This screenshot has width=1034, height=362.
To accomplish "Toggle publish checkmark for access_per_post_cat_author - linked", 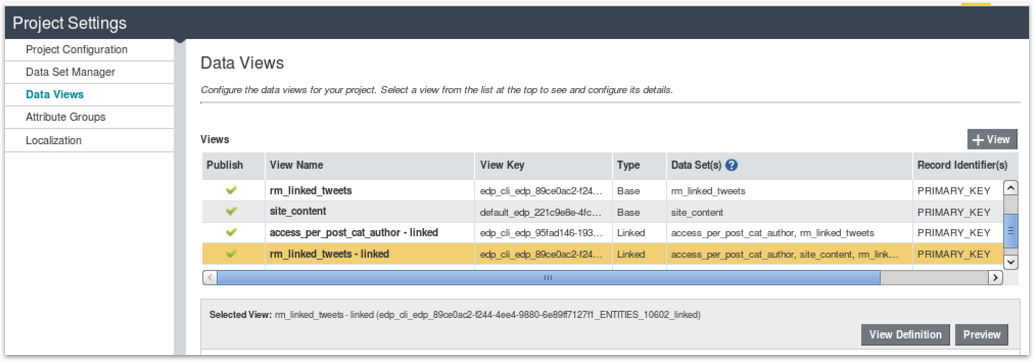I will [231, 233].
